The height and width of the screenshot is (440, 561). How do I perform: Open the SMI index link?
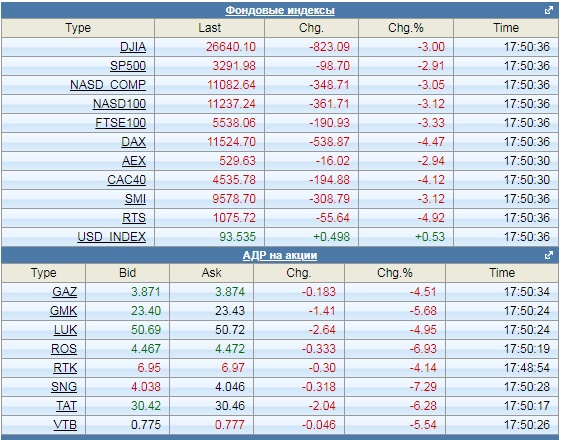136,199
